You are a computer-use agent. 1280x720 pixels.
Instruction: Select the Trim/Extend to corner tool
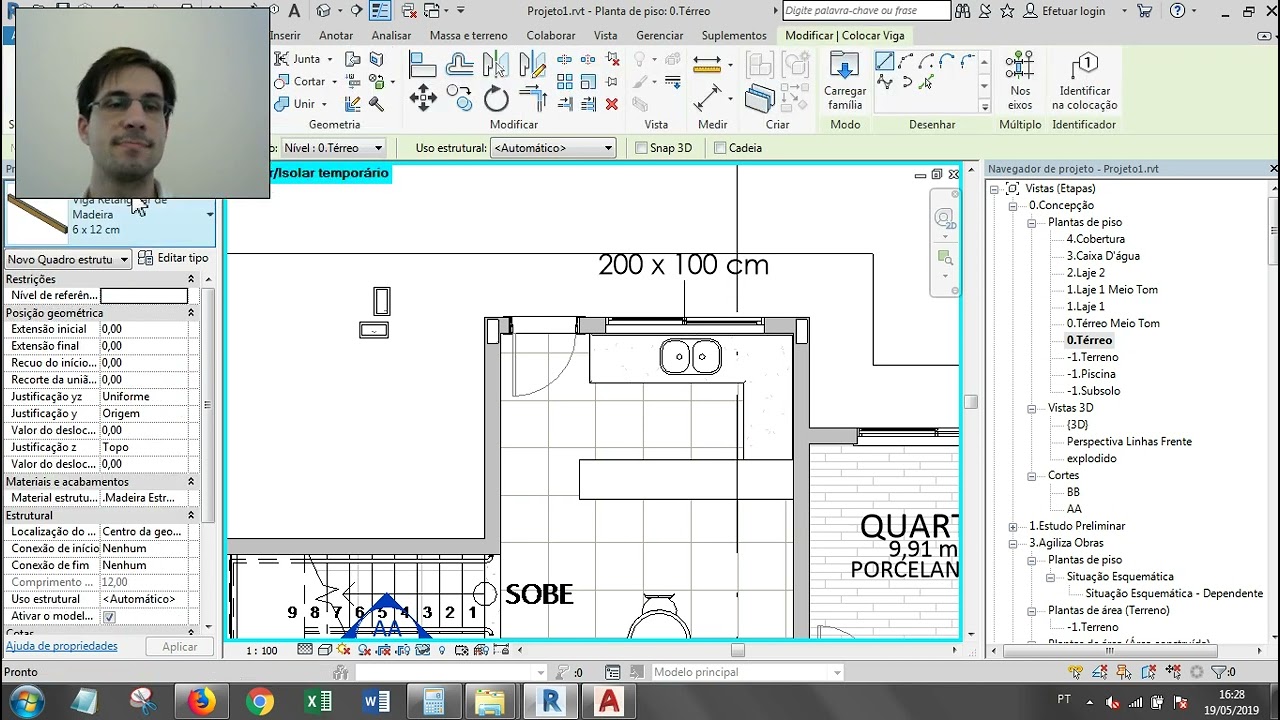pyautogui.click(x=533, y=98)
